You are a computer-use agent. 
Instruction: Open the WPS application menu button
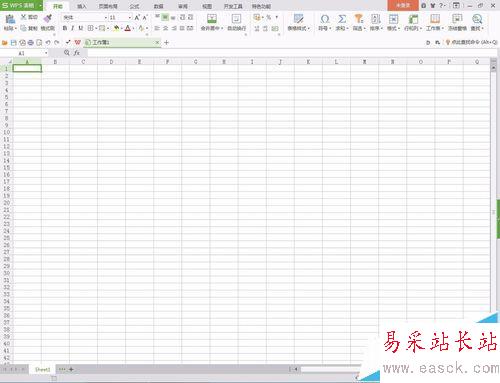(21, 6)
